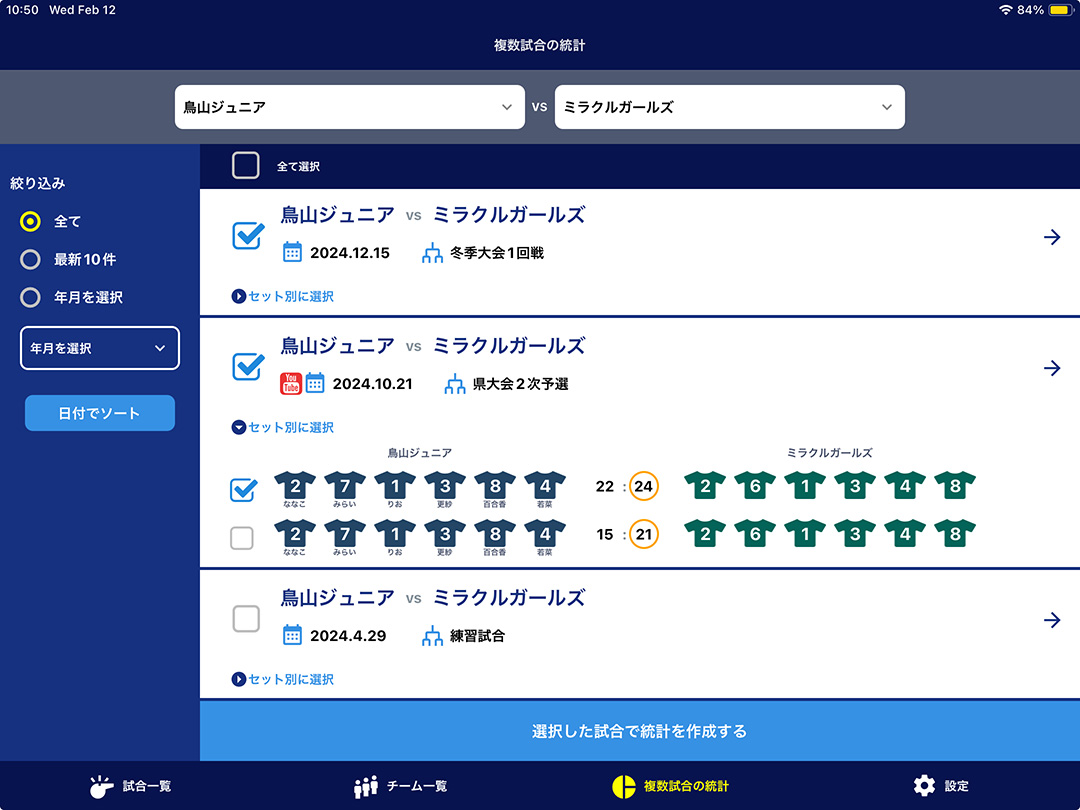Switch to the 複数試合の統計 tab

(x=670, y=786)
